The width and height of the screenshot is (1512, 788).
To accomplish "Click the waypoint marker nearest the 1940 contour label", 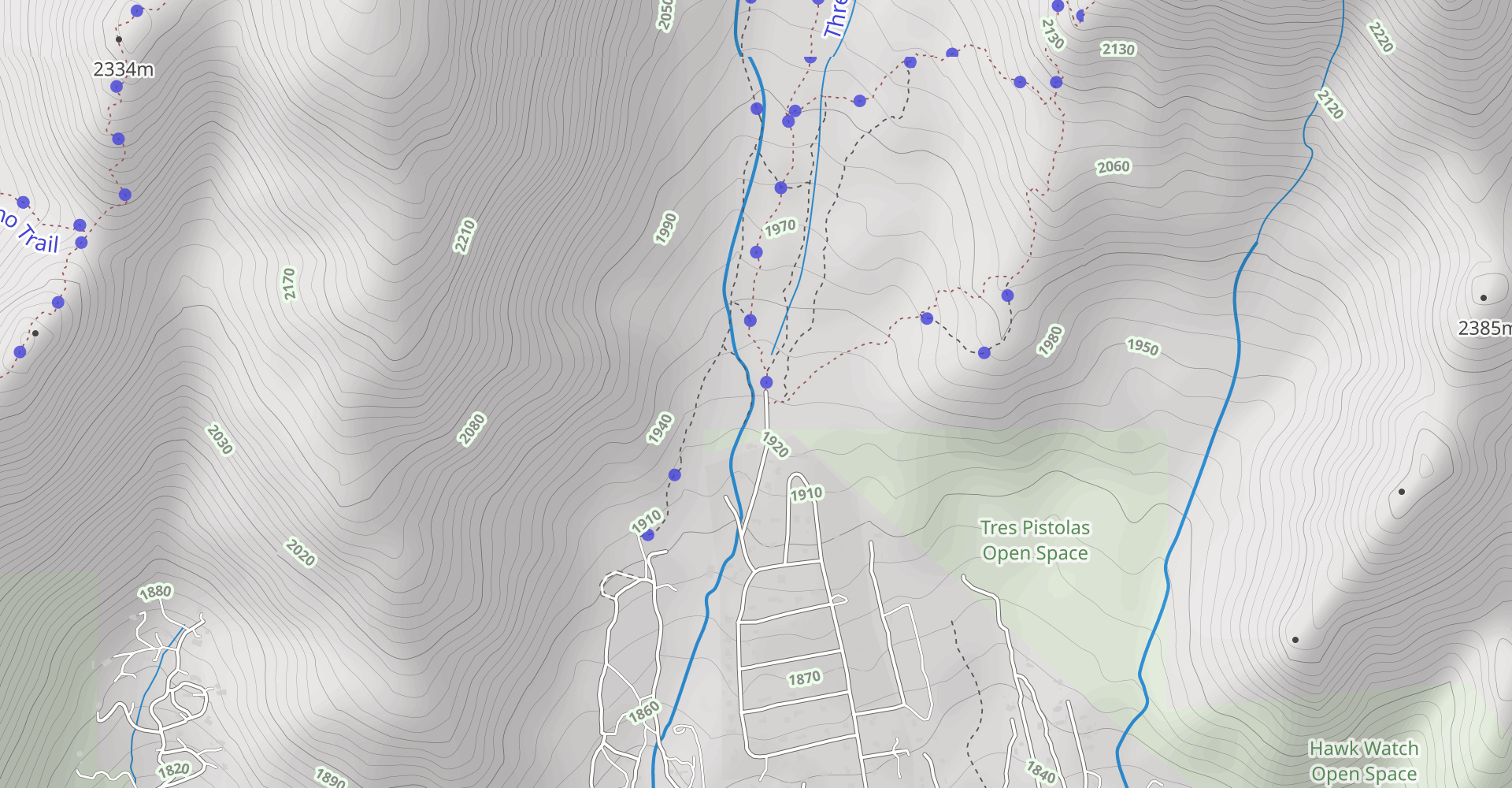I will pyautogui.click(x=675, y=475).
